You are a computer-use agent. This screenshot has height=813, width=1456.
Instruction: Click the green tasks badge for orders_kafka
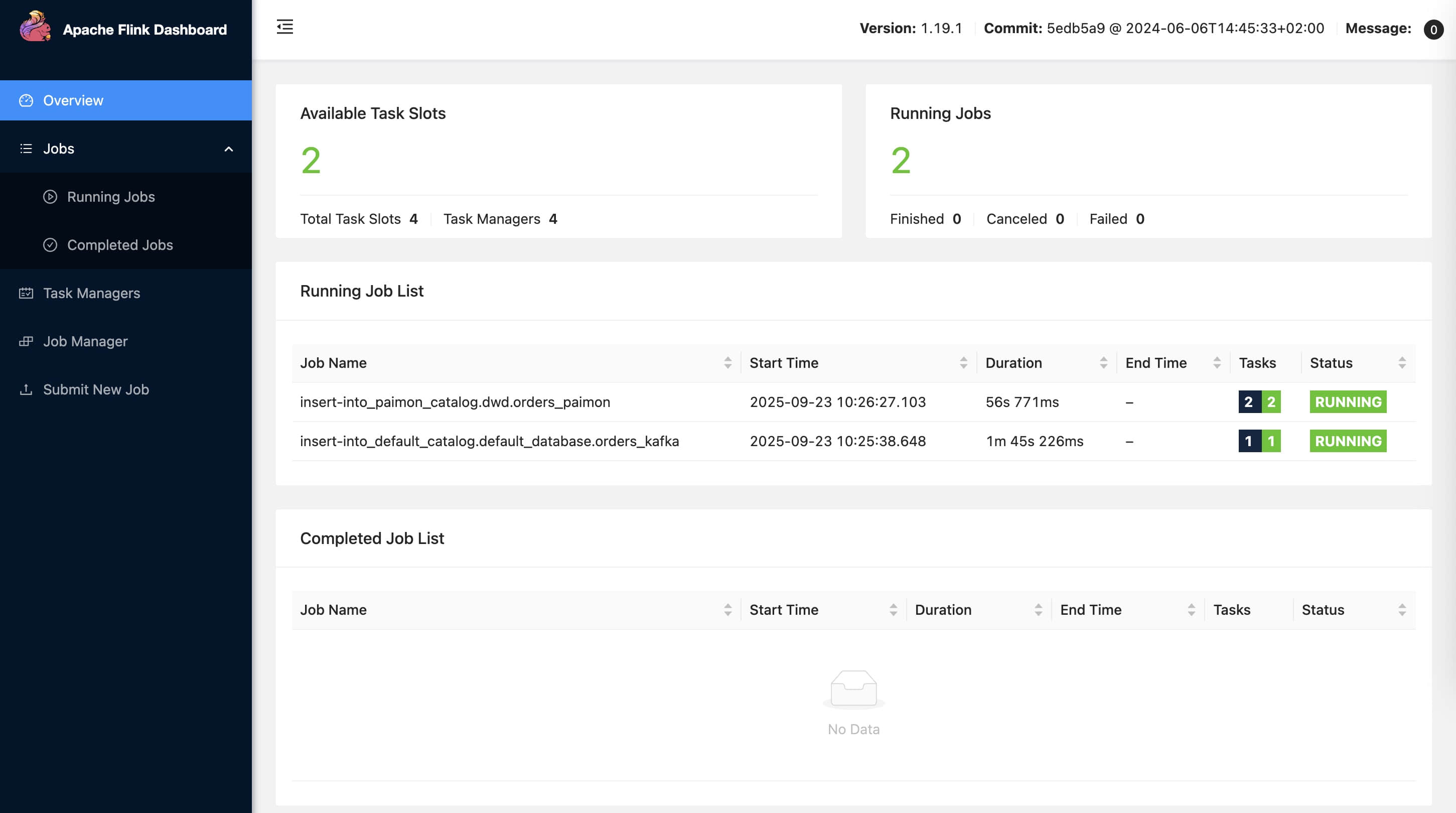[x=1270, y=441]
